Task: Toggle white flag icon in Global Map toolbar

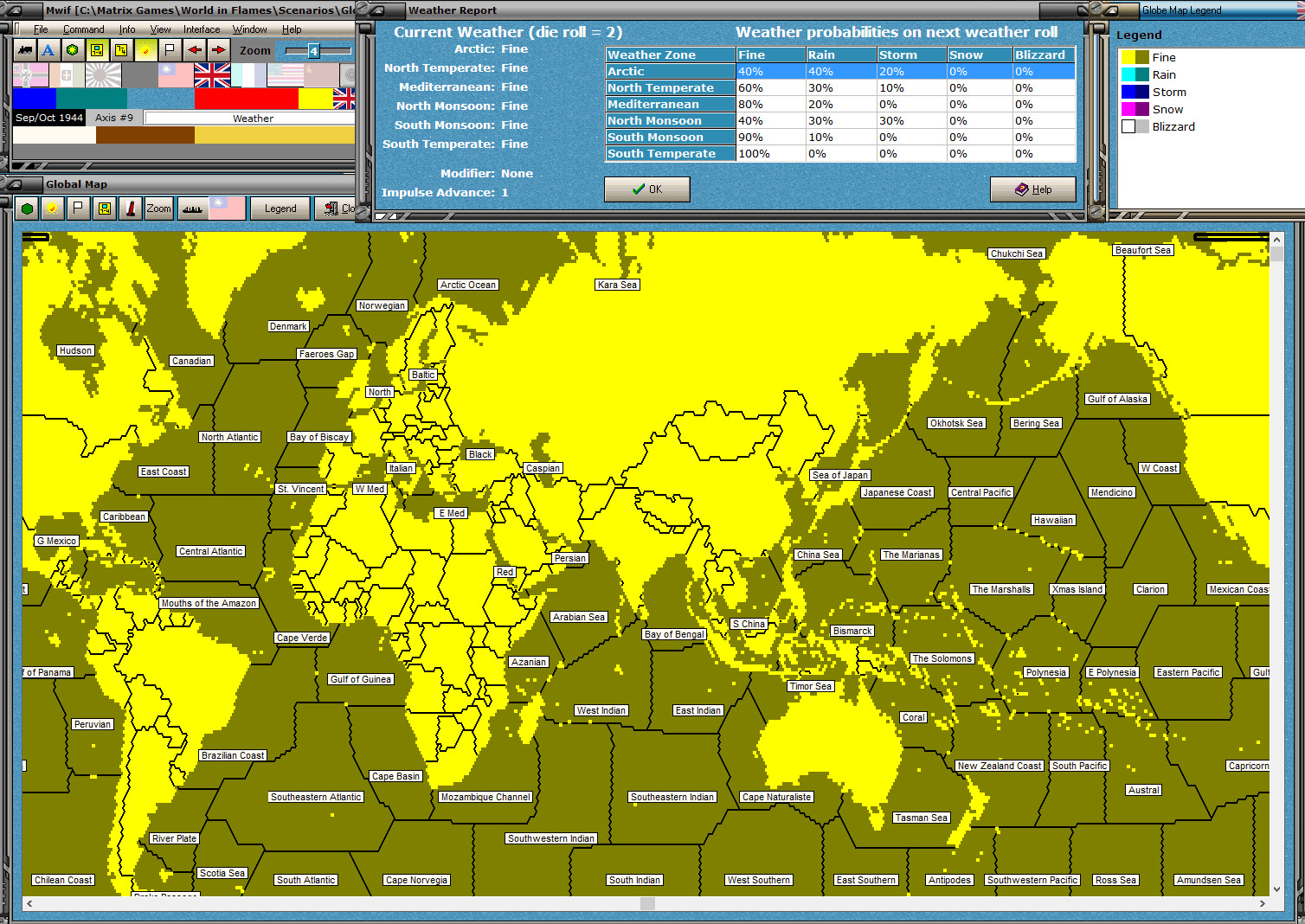Action: [79, 209]
